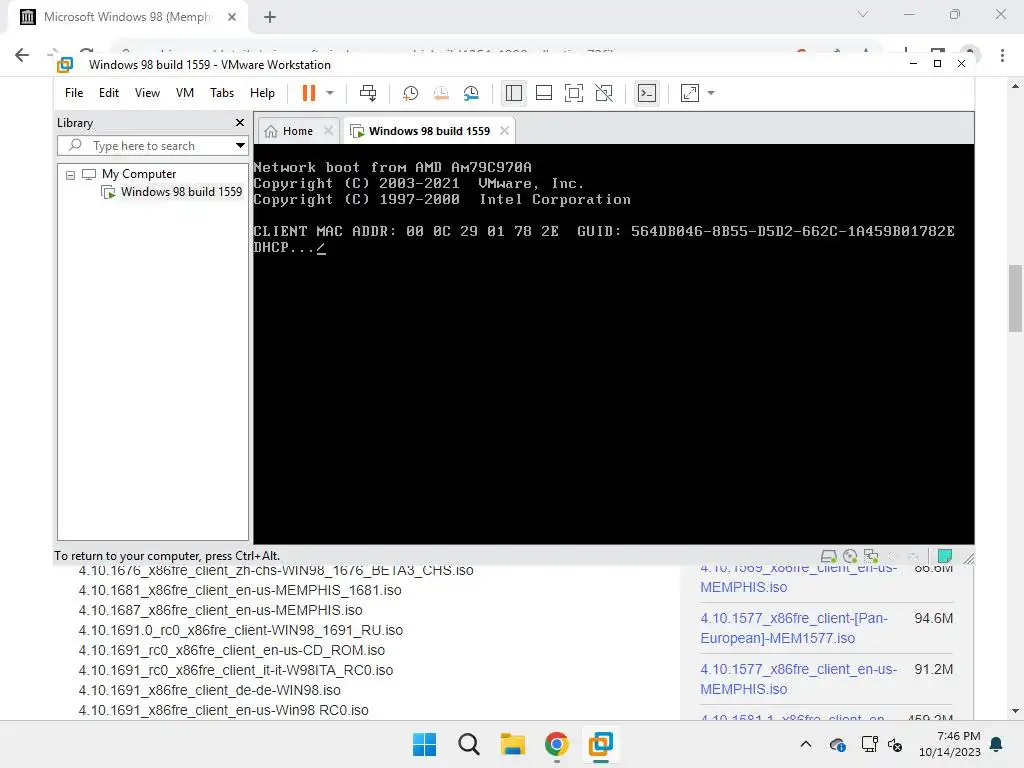Click the 94.6M file size value
Screen dimensions: 1024x768
(933, 618)
